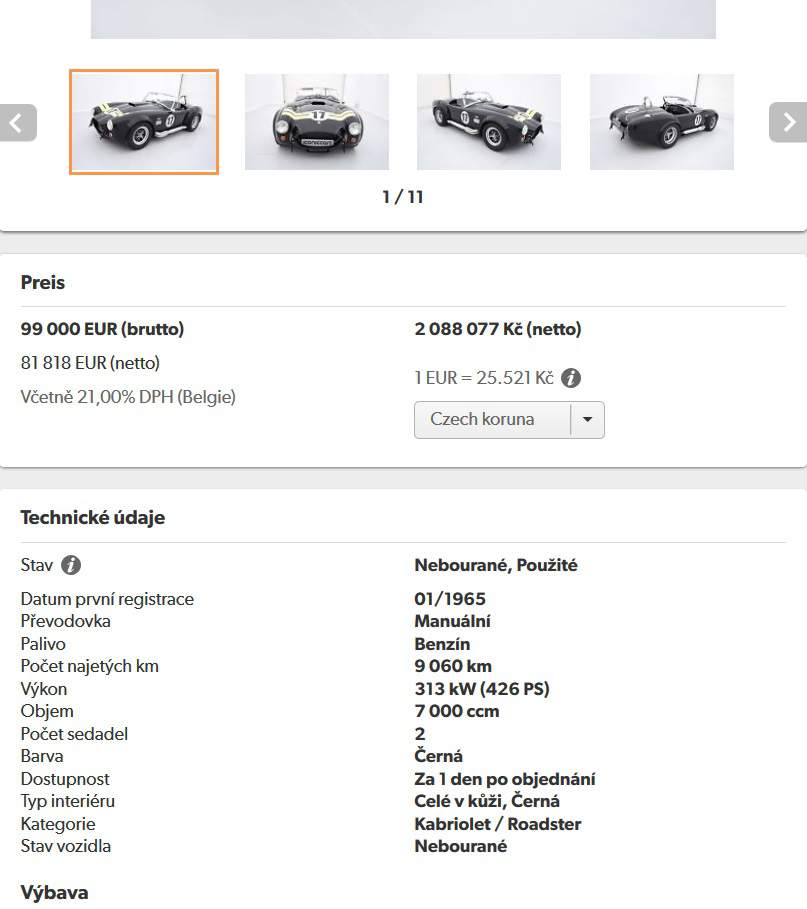Screen dimensions: 807x909
Task: Click the Preis section heading
Action: [x=43, y=283]
